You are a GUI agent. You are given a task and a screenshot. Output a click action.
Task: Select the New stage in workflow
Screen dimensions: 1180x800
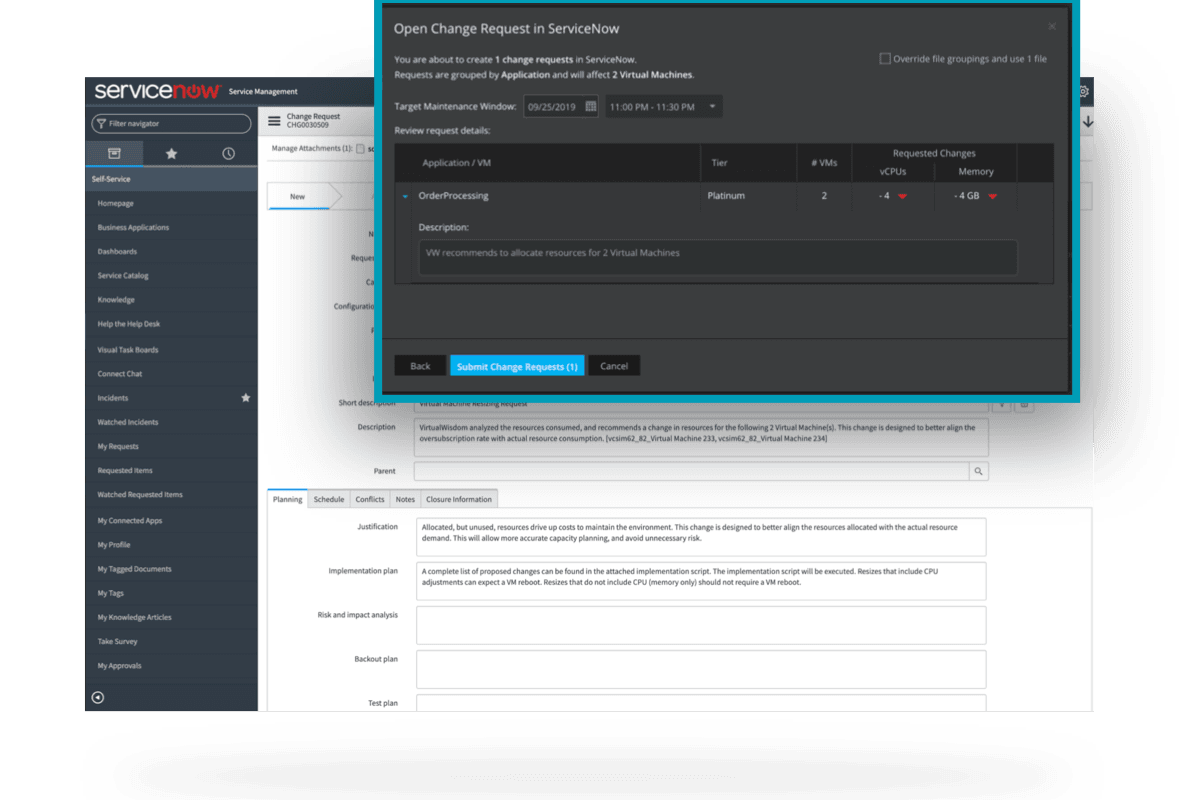tap(298, 196)
